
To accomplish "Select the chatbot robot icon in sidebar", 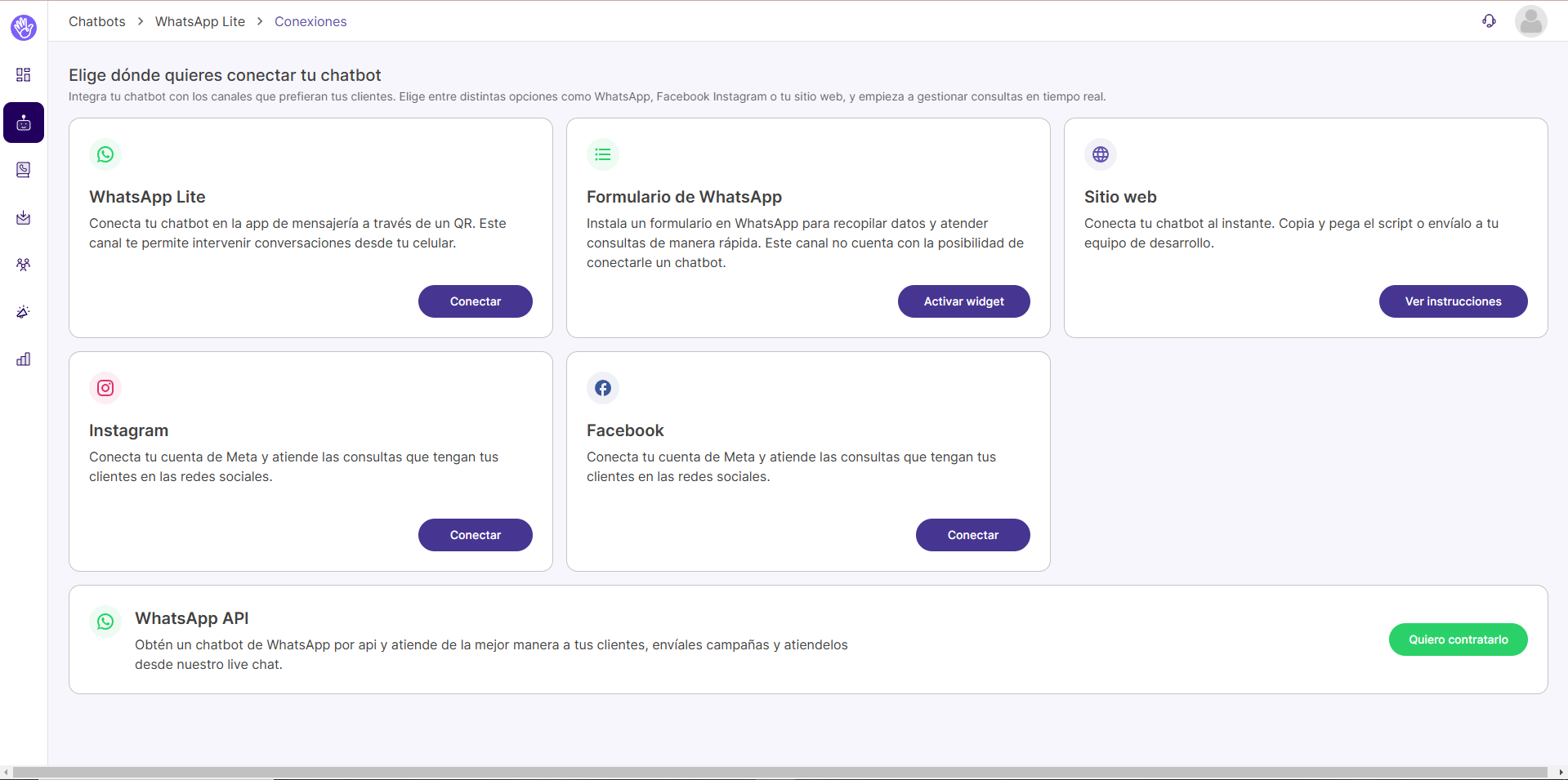I will click(x=24, y=123).
